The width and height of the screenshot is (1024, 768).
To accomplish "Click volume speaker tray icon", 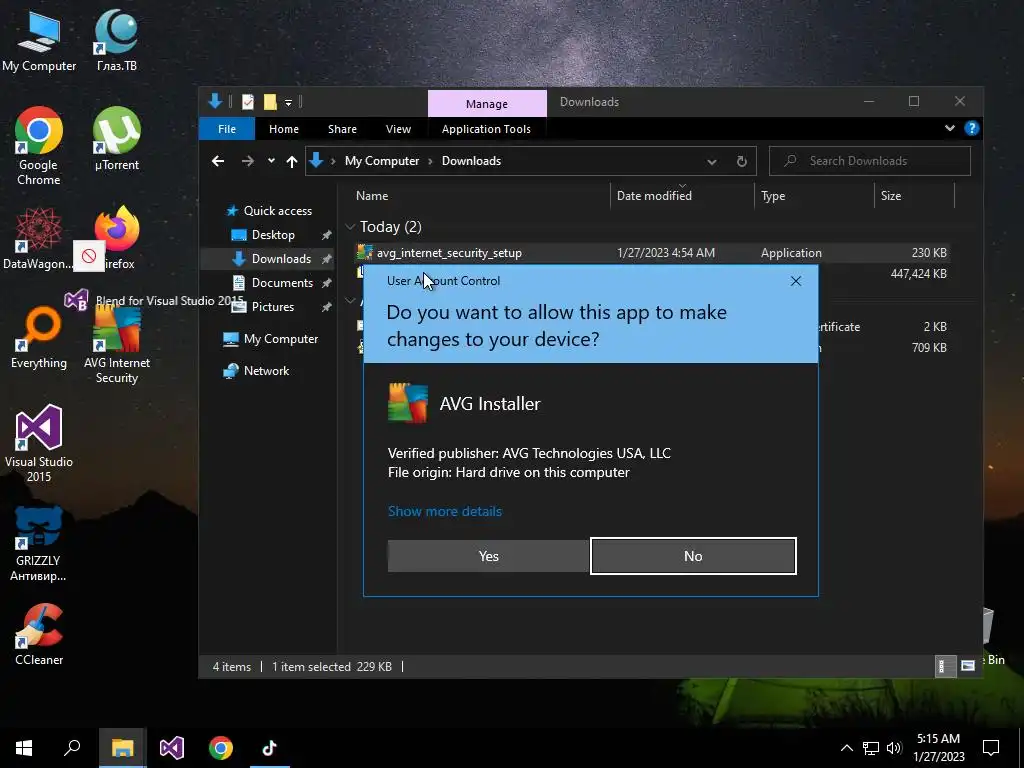I will (894, 748).
